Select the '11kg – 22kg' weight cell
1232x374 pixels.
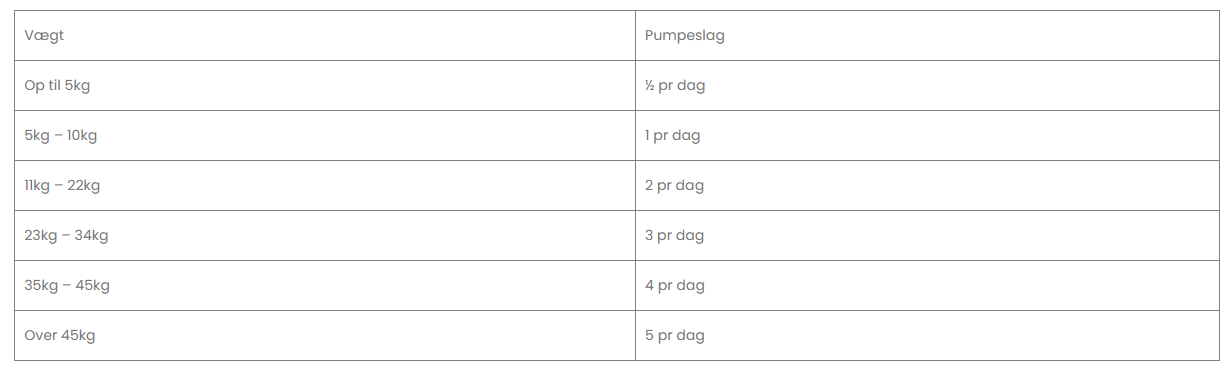(x=325, y=186)
